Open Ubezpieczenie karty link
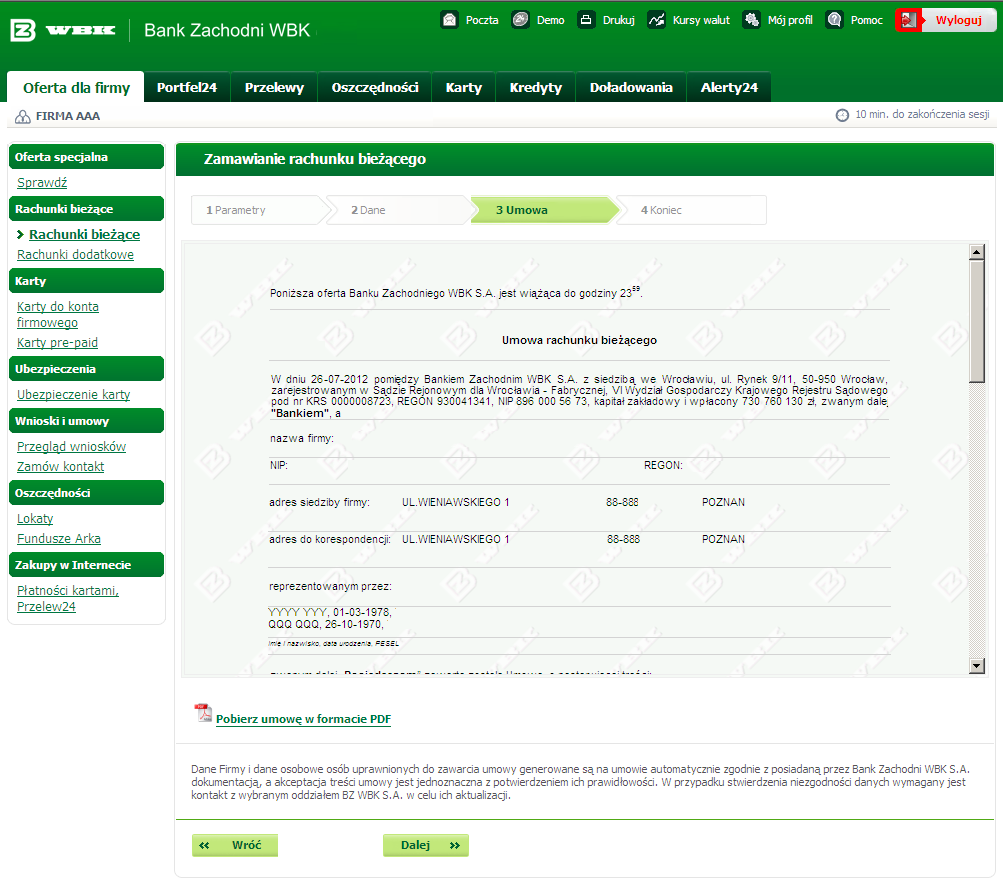Viewport: 1003px width, 887px height. (74, 395)
